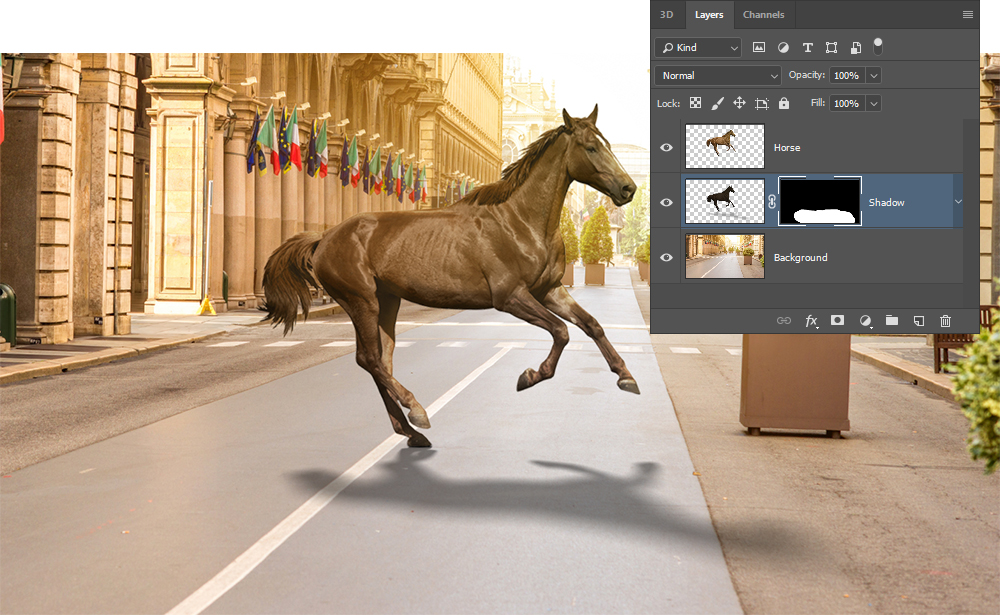Screen dimensions: 1000x615
Task: Click the Fill percentage value field
Action: pos(846,104)
